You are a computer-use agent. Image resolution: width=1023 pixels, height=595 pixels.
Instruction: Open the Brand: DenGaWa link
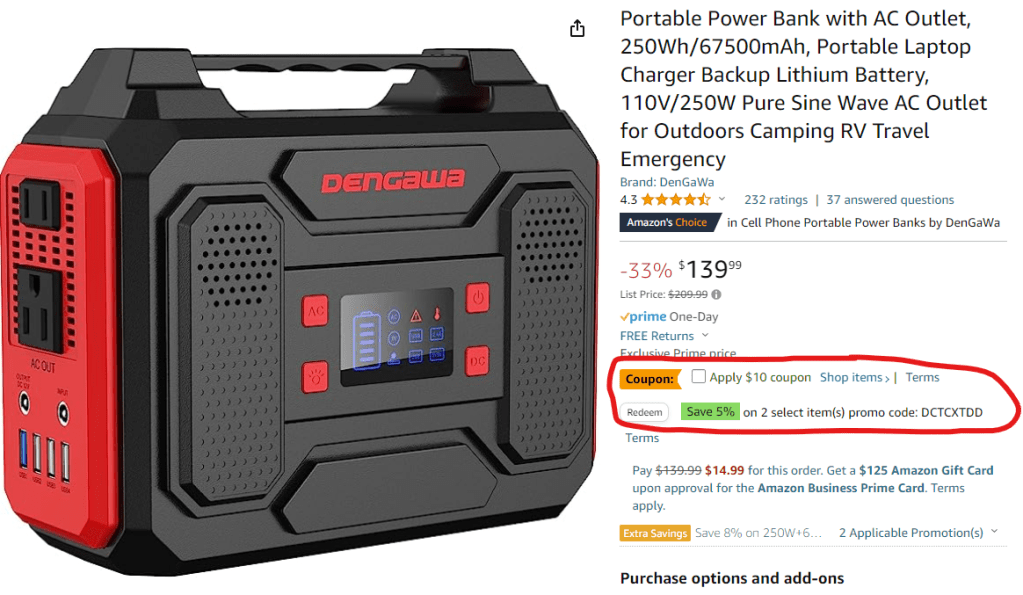tap(667, 182)
